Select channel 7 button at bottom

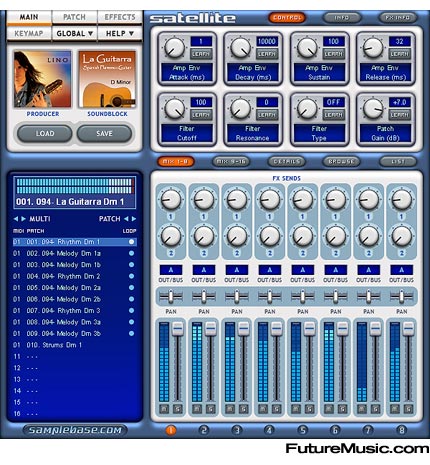368,430
